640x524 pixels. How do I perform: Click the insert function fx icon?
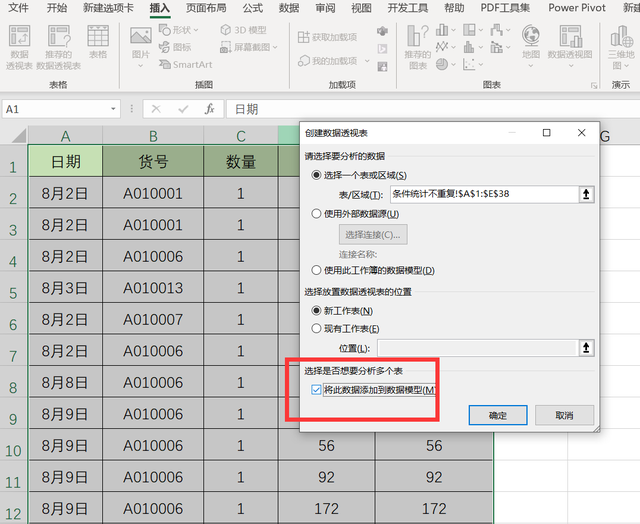(x=209, y=109)
